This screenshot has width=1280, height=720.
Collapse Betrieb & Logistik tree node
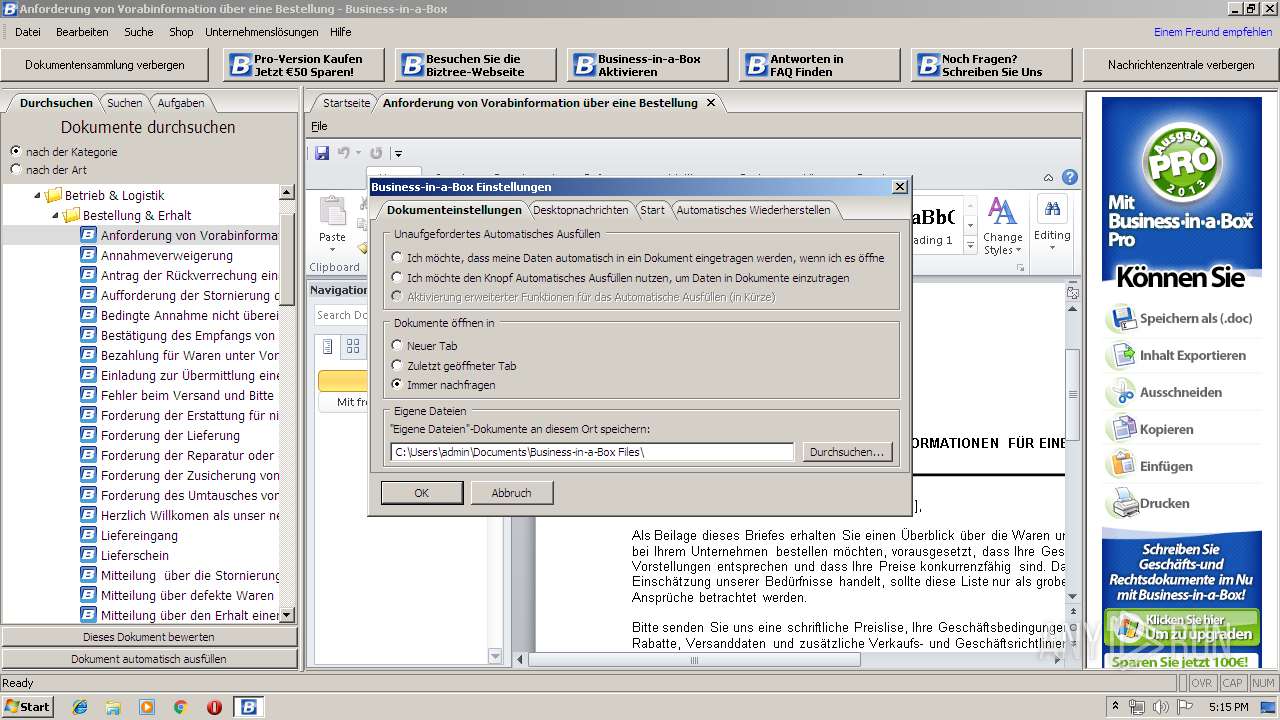coord(38,196)
